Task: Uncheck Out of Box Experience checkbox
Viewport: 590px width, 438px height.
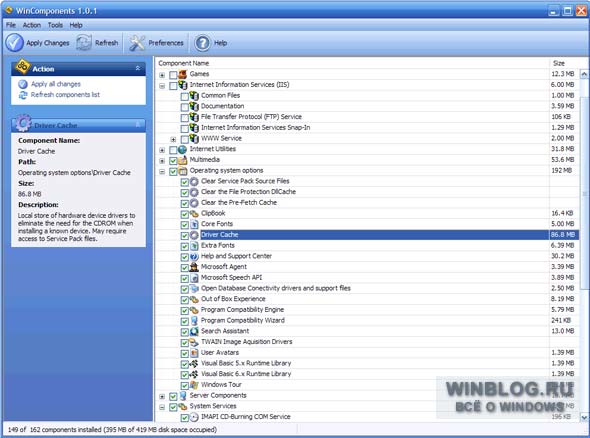Action: (184, 300)
